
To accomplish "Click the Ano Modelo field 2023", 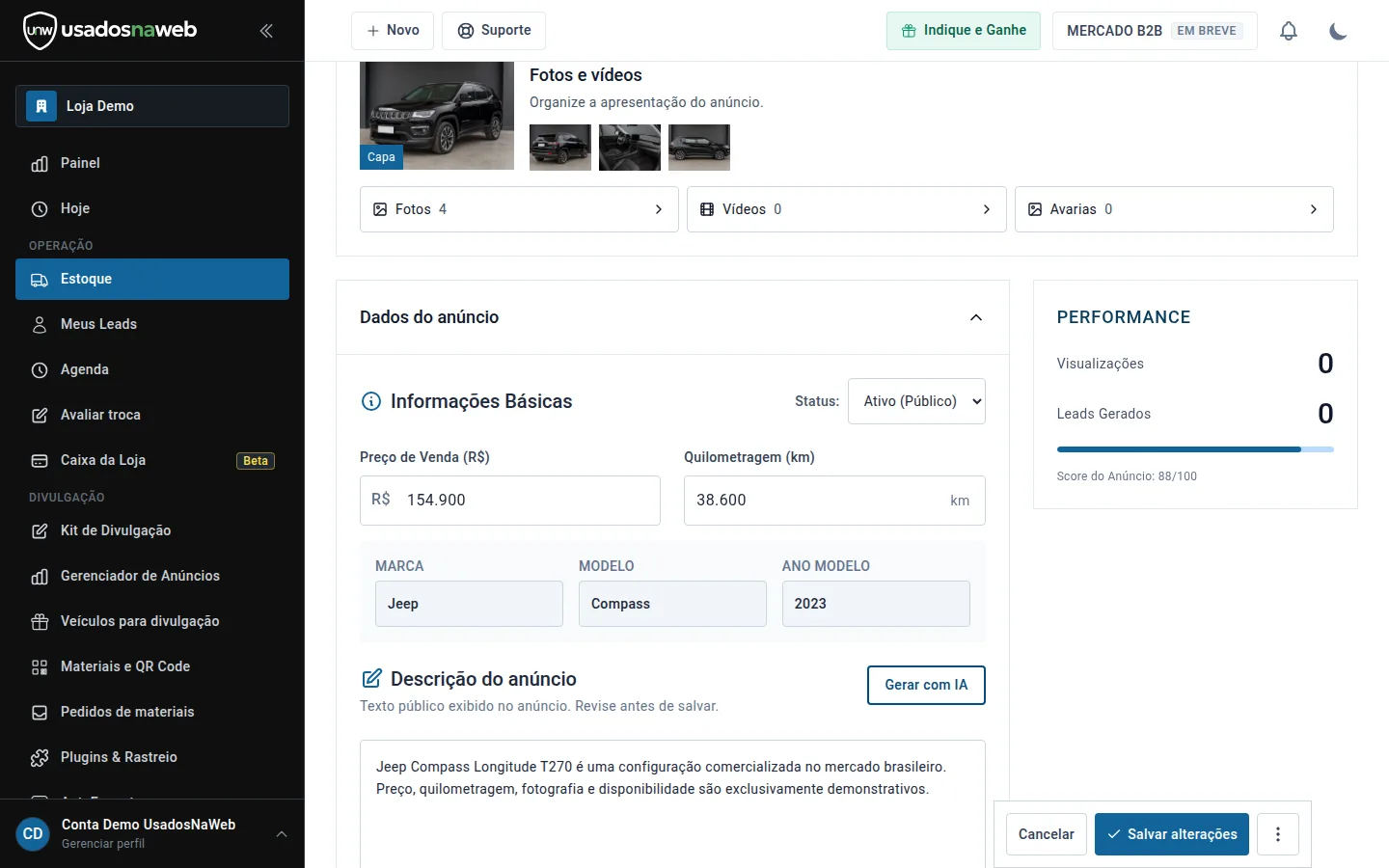I will [876, 604].
